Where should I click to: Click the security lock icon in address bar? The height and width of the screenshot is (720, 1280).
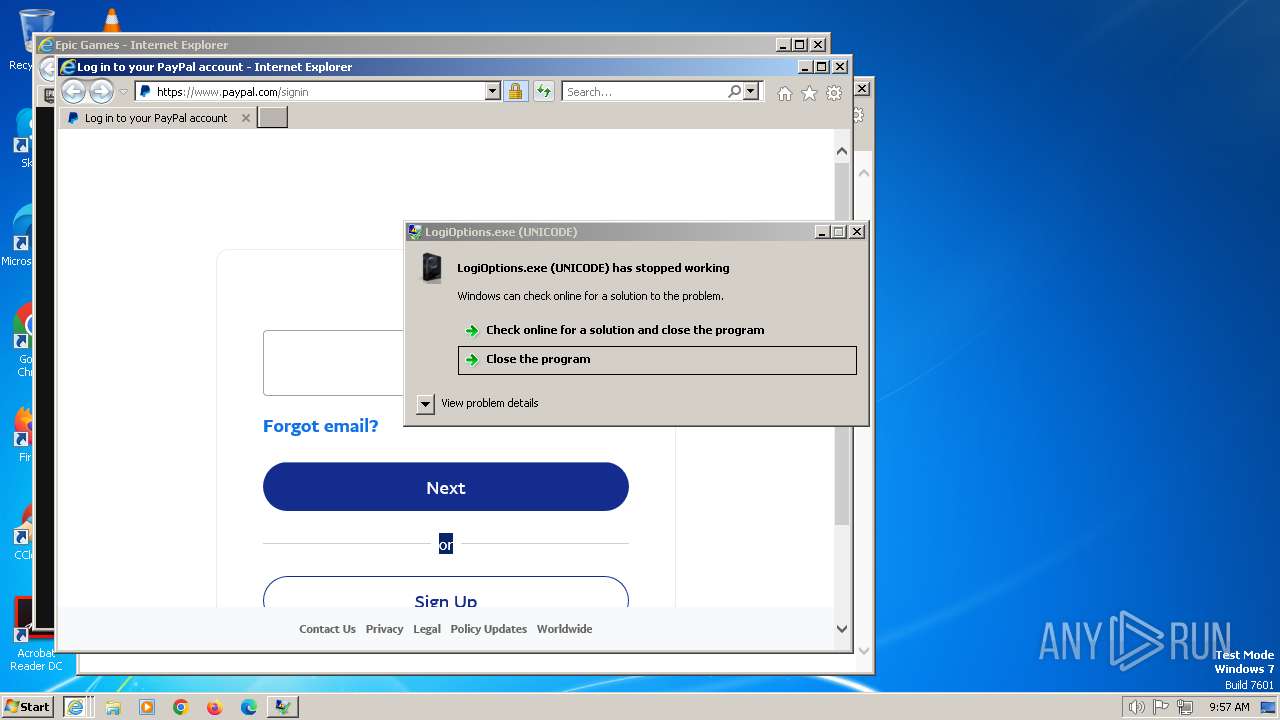pyautogui.click(x=515, y=91)
